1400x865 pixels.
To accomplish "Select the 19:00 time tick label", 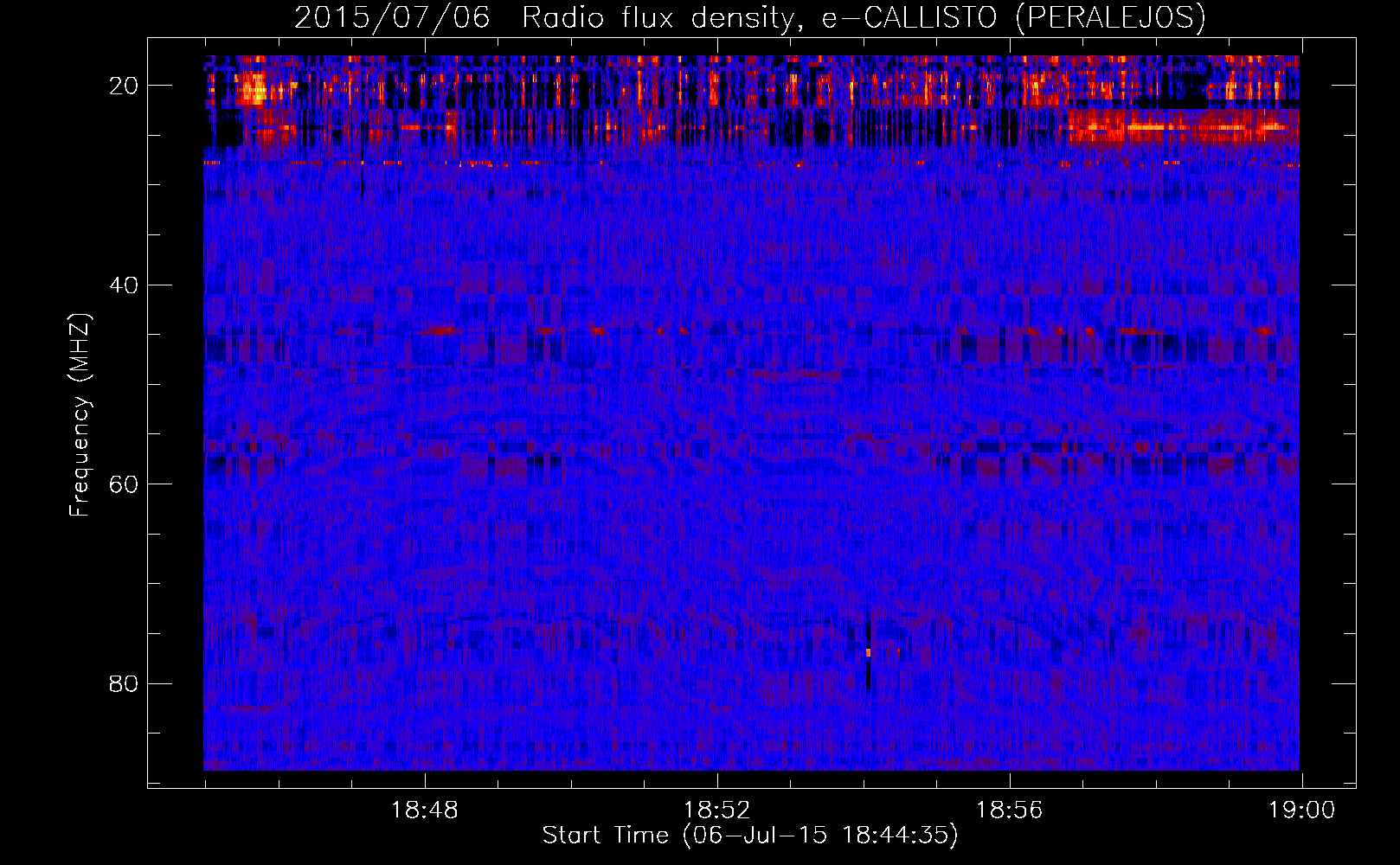I will click(x=1302, y=811).
